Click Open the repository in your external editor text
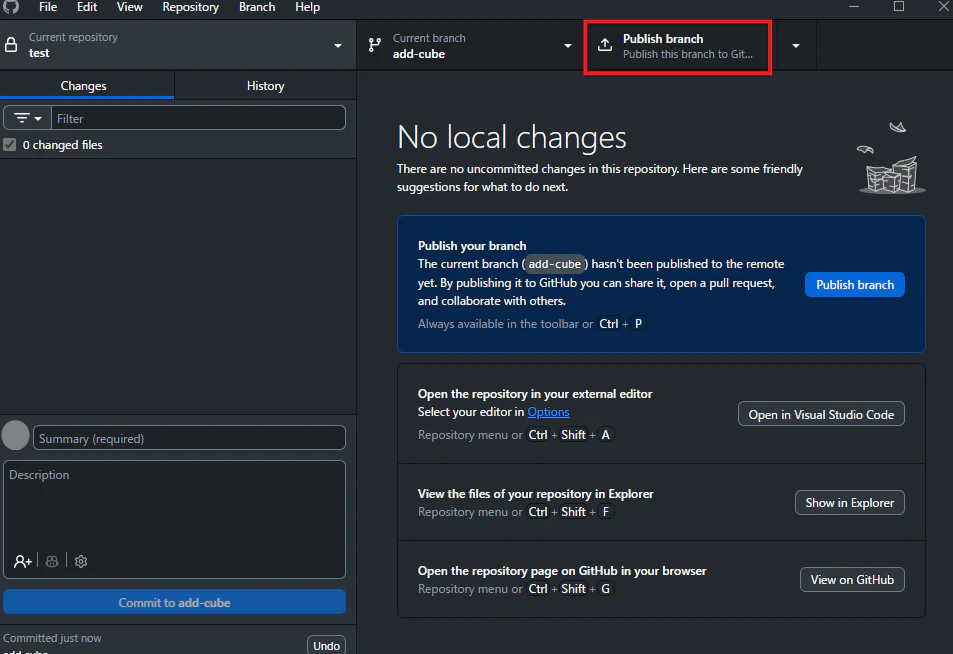Image resolution: width=953 pixels, height=654 pixels. coord(535,394)
